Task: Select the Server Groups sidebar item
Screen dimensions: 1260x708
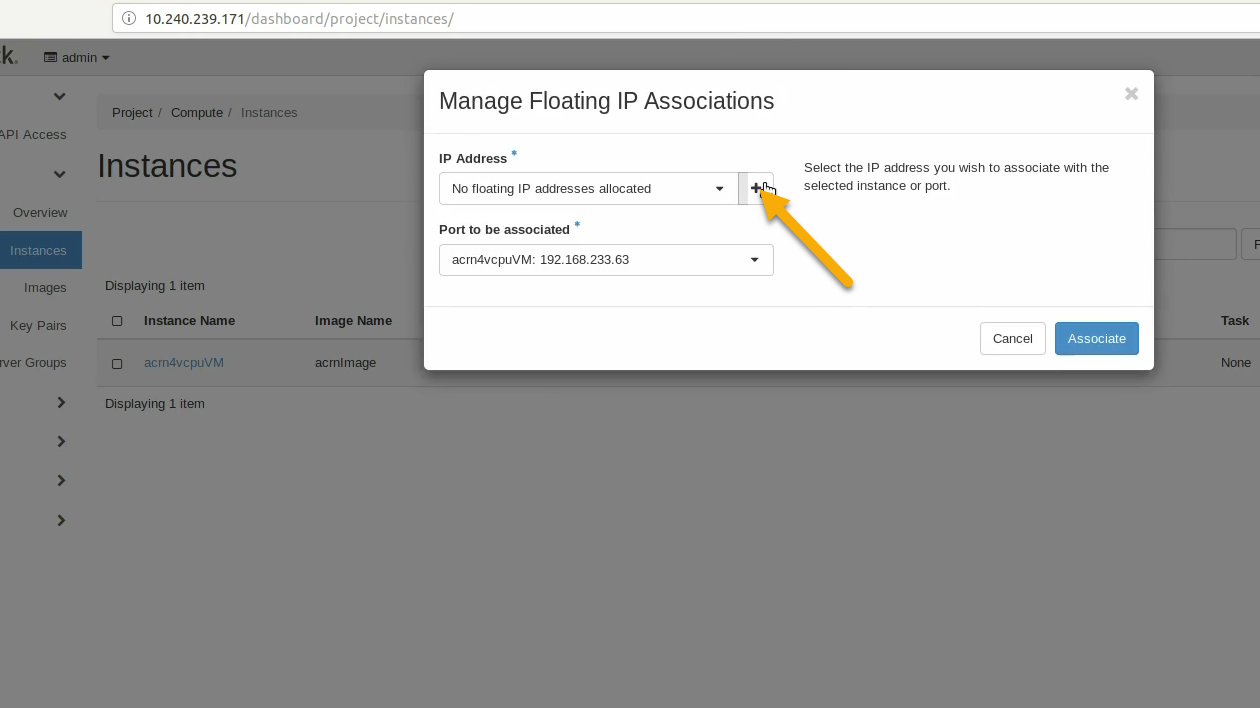Action: [33, 363]
